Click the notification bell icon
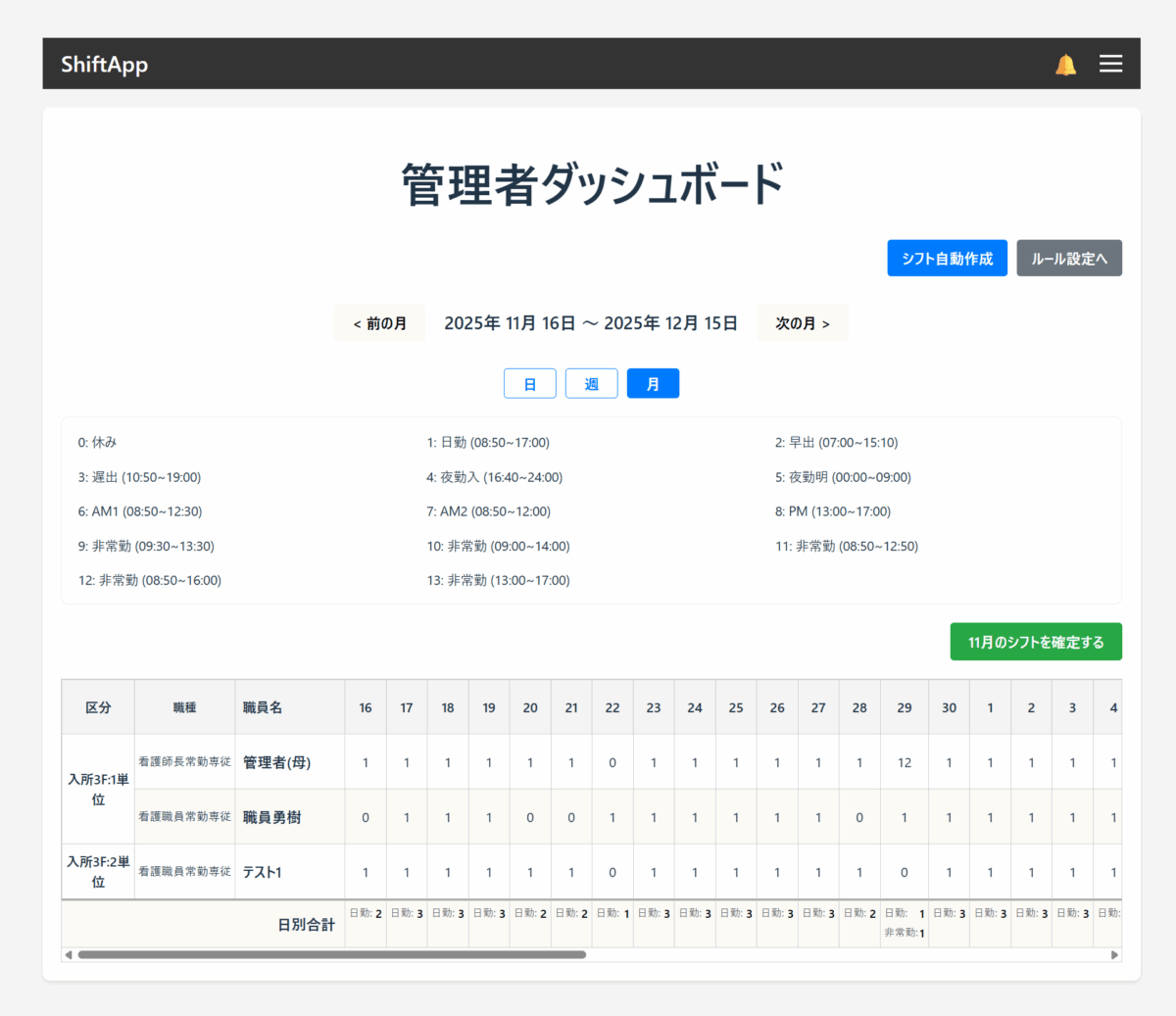The height and width of the screenshot is (1016, 1176). point(1065,65)
